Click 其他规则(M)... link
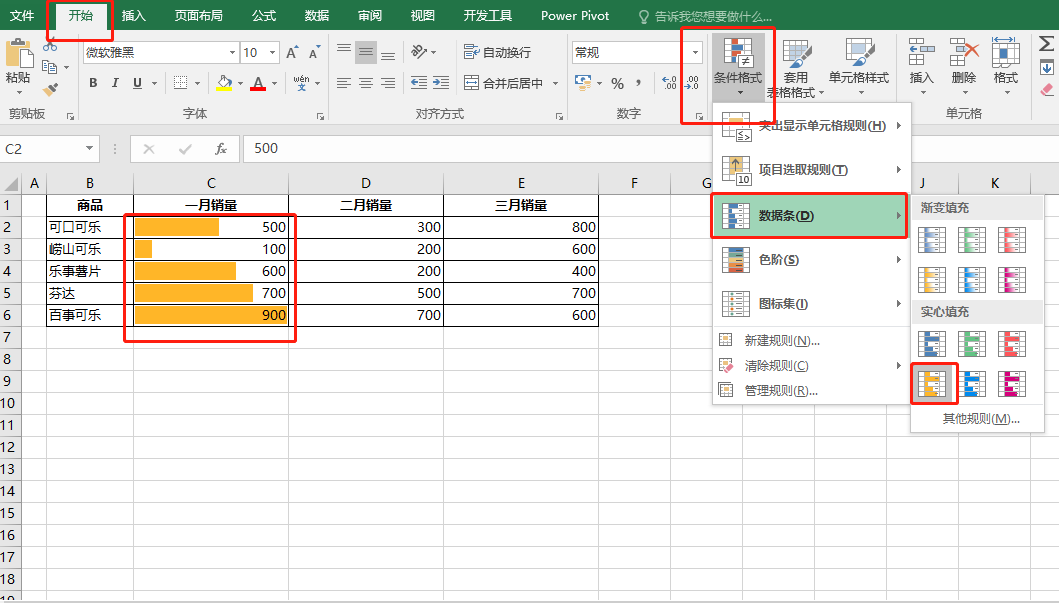This screenshot has height=603, width=1059. [981, 419]
